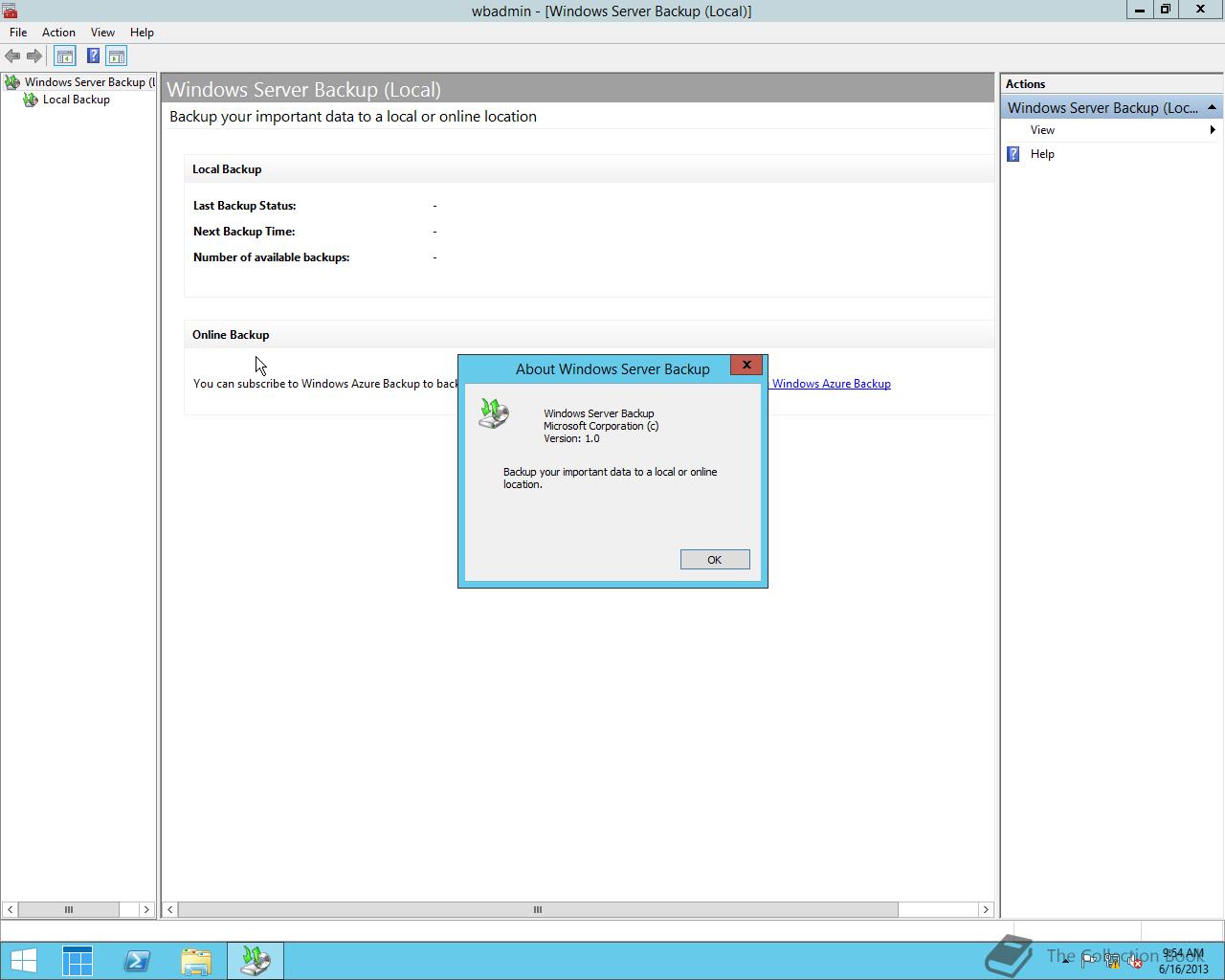Viewport: 1225px width, 980px height.
Task: Click the right arrow of tree pane scrollbar
Action: [x=146, y=910]
